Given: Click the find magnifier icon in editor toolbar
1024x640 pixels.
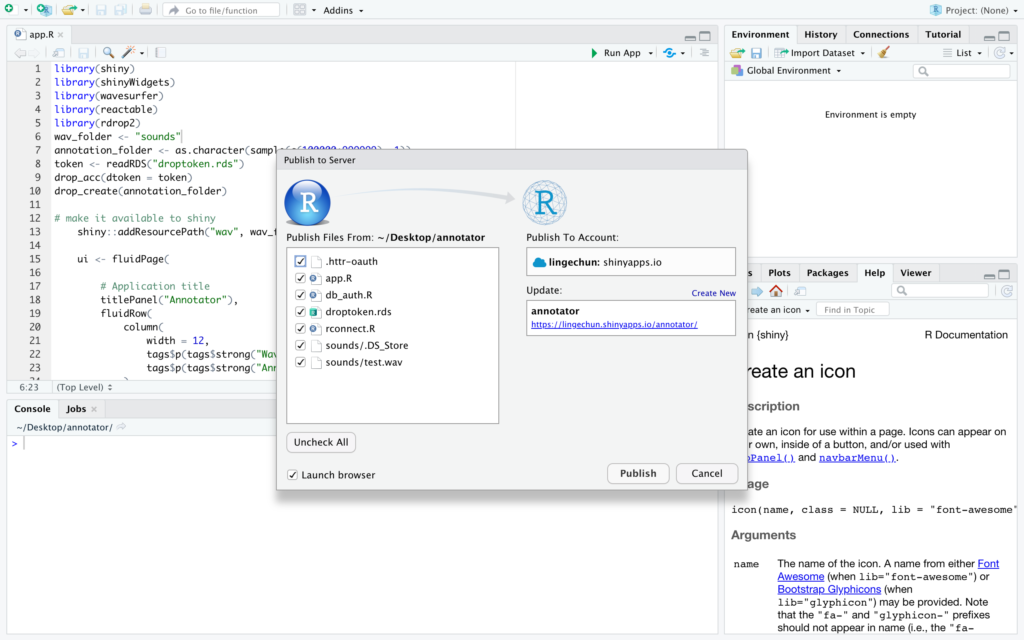Looking at the screenshot, I should tap(108, 53).
